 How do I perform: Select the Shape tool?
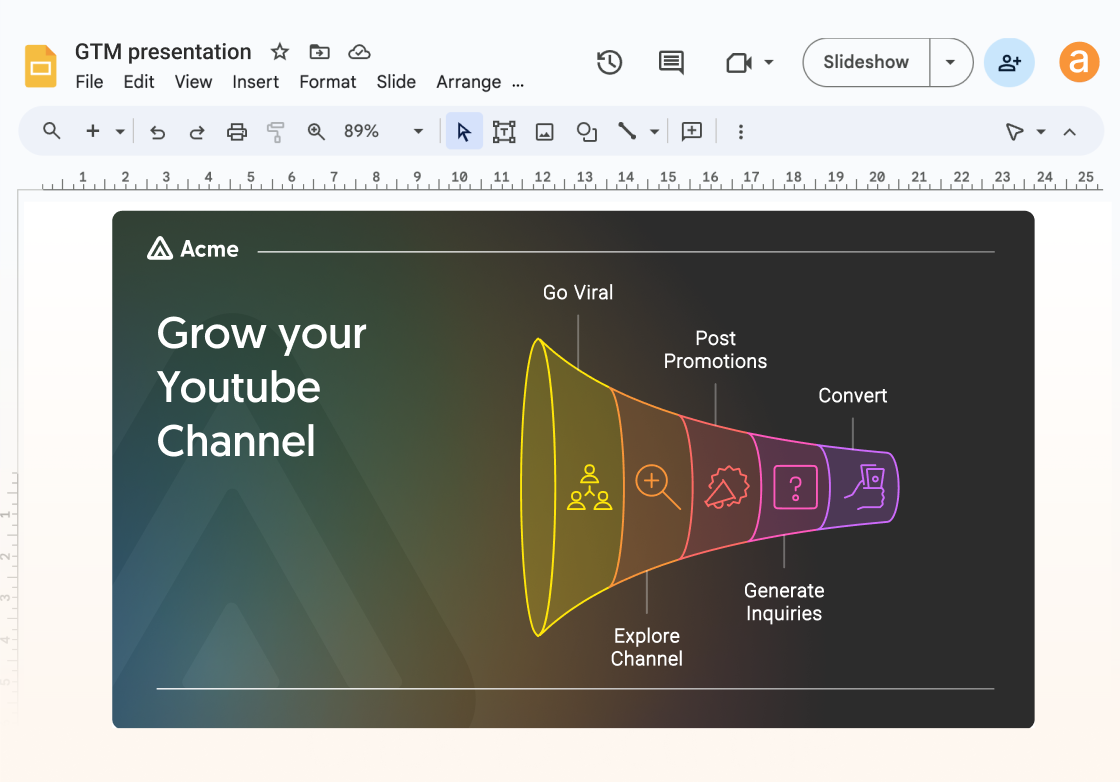(586, 131)
